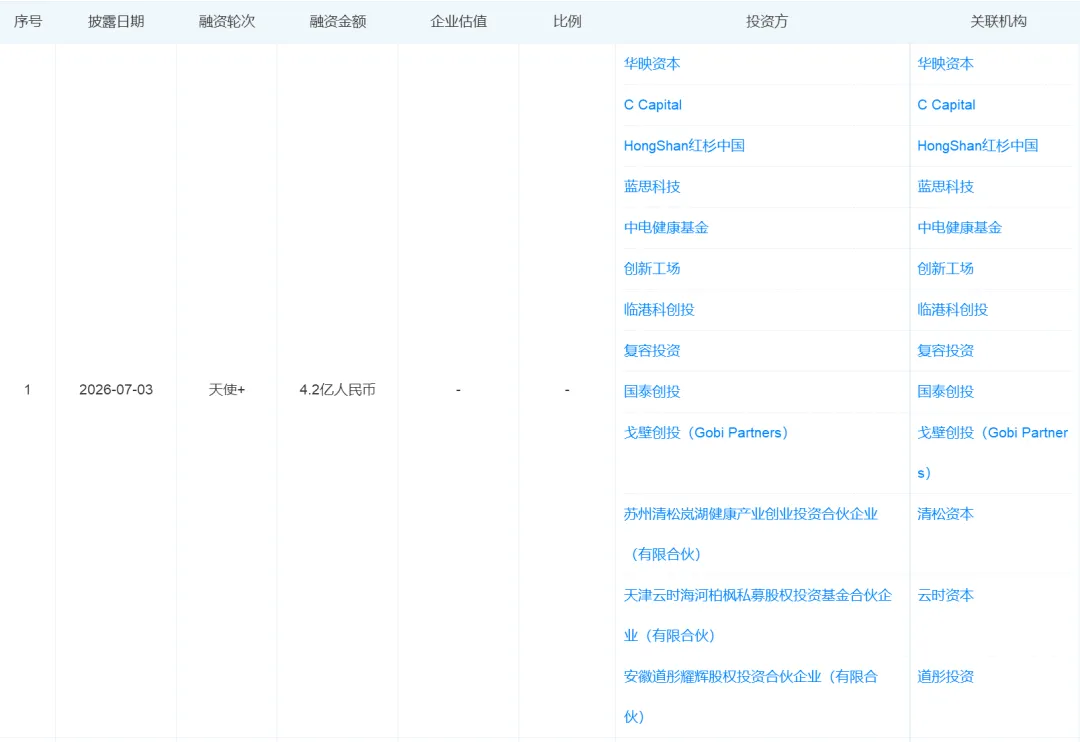Open 戈壁创投 (Gobi Partners) in the 关联机构 column

click(x=993, y=453)
